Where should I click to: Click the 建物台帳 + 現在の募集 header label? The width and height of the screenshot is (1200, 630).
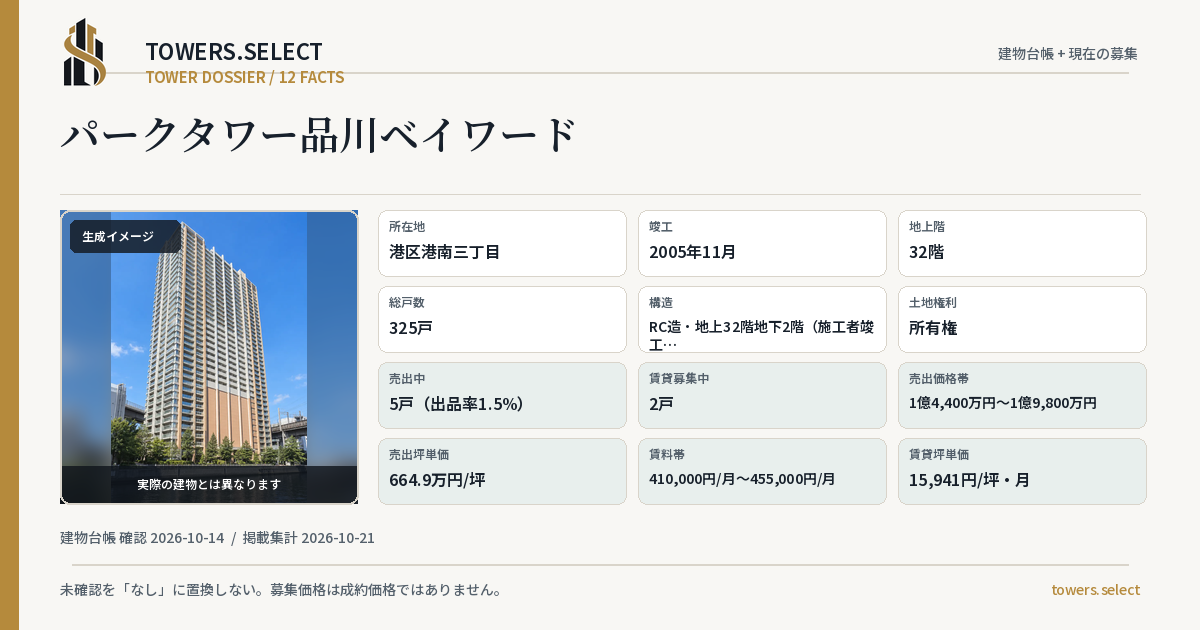[x=1068, y=53]
